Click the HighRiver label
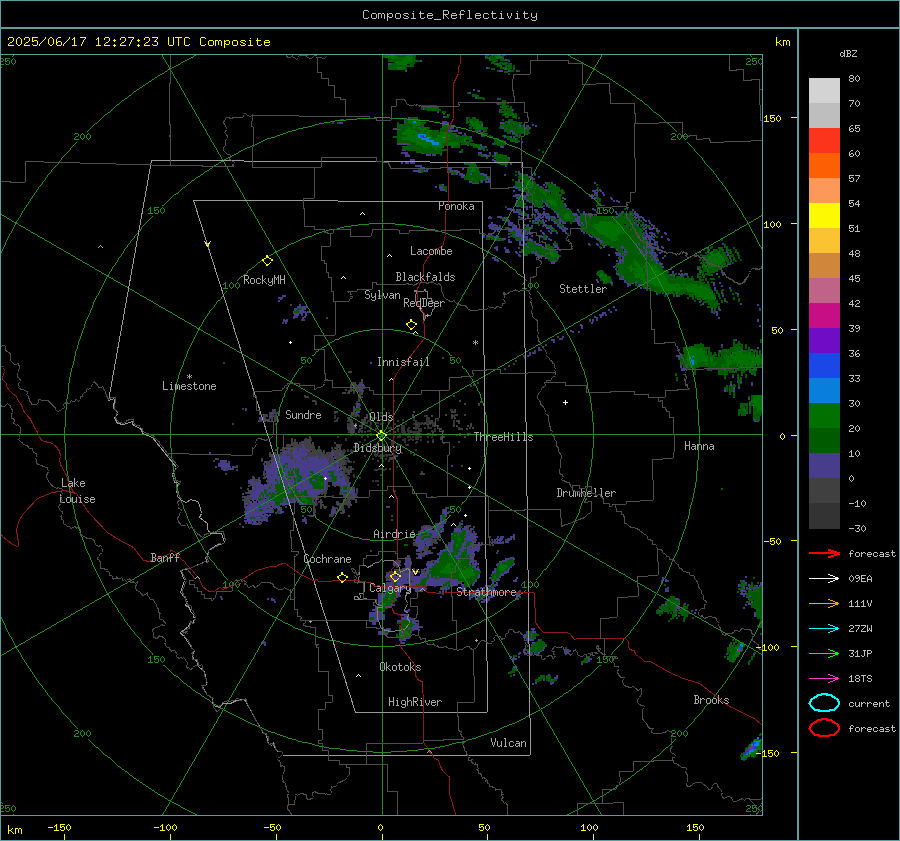Screen dimensions: 900x841 tap(415, 702)
